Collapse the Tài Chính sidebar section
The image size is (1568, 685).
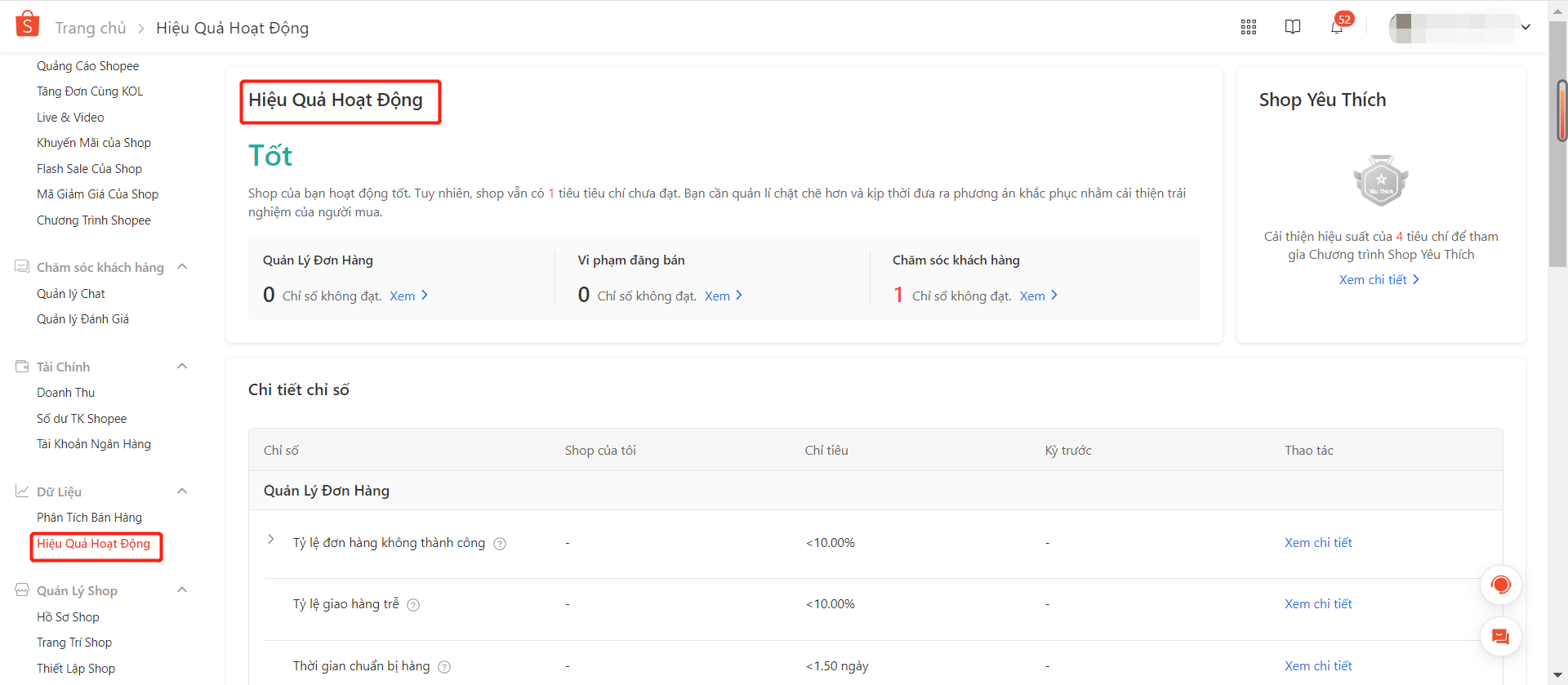[182, 367]
